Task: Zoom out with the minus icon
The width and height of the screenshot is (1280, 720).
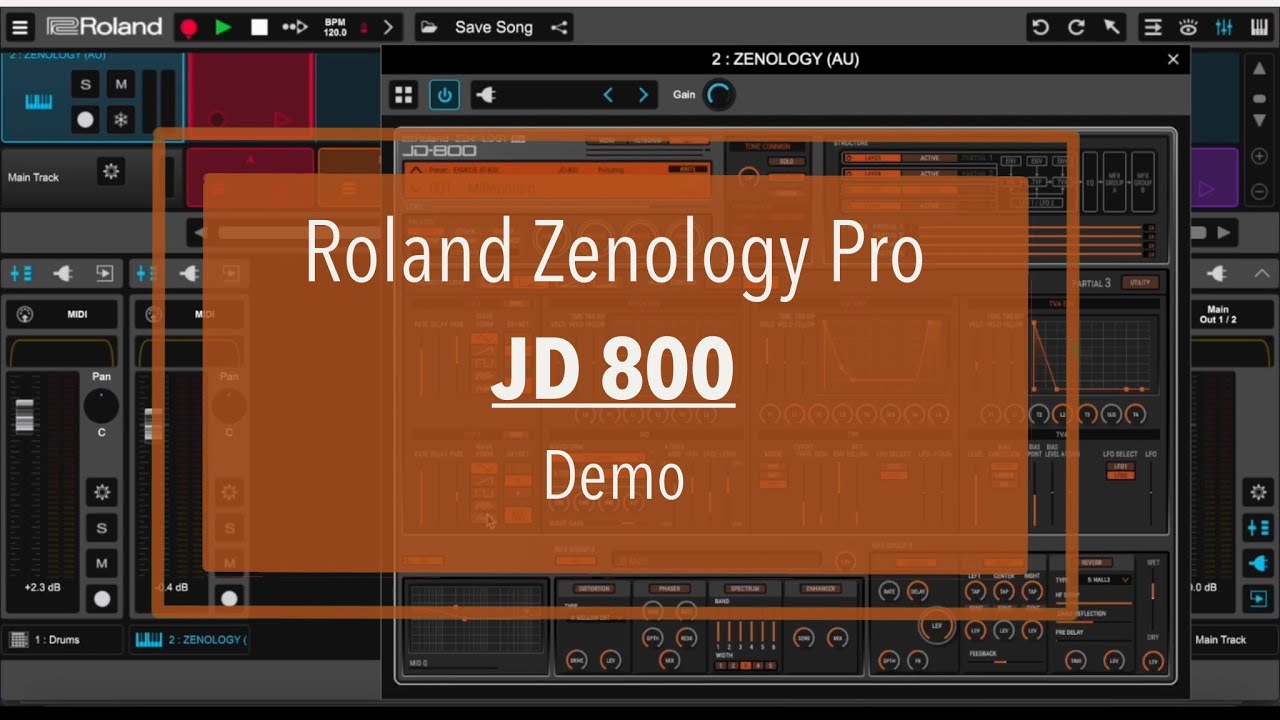Action: pos(1259,192)
